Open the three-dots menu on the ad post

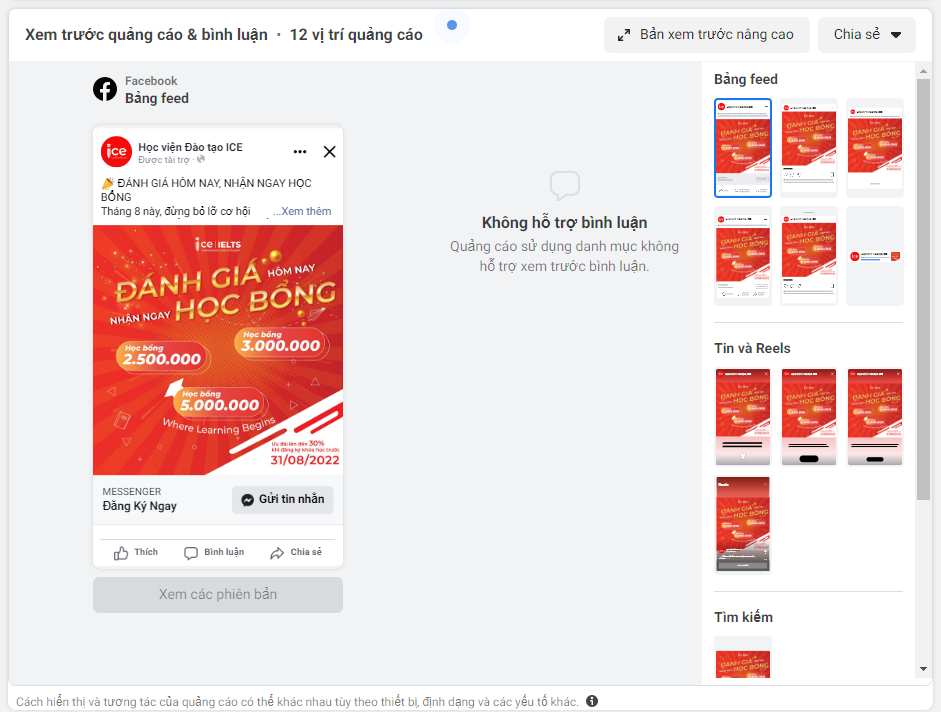pyautogui.click(x=300, y=152)
